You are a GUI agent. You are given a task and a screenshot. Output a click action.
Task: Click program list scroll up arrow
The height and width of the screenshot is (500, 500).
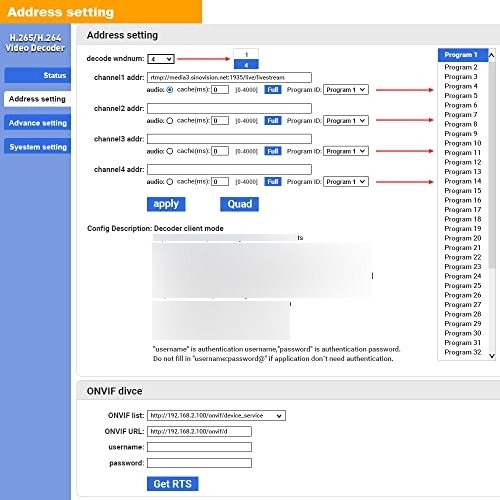pyautogui.click(x=492, y=55)
